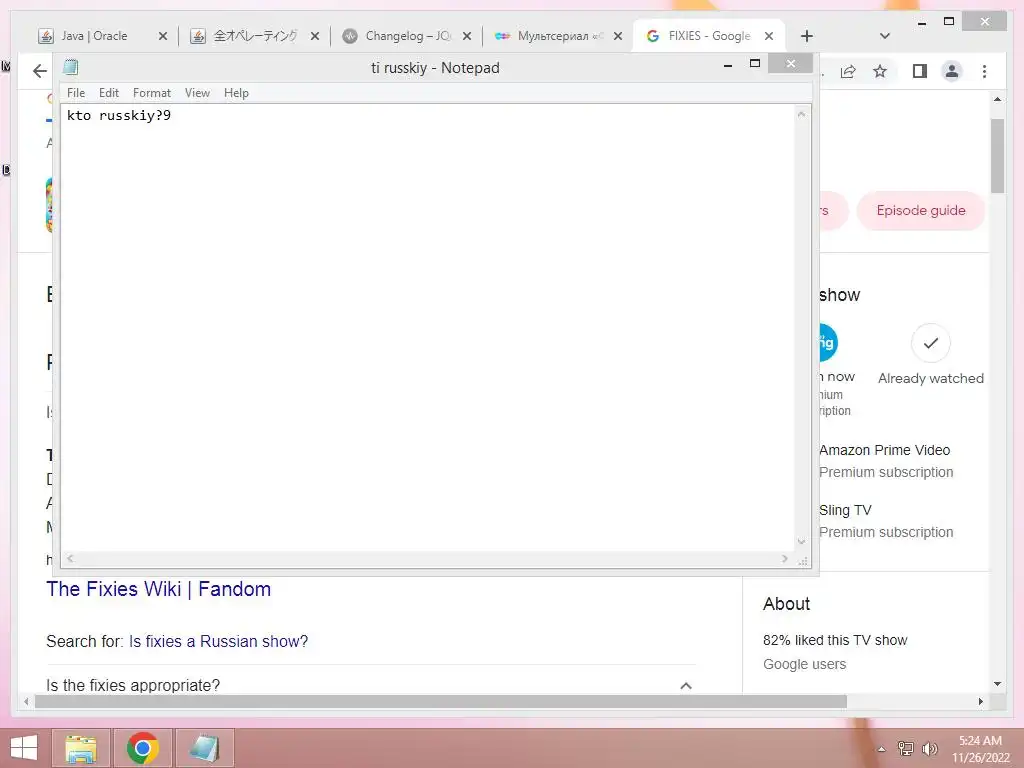Image resolution: width=1024 pixels, height=768 pixels.
Task: Share this page from Chrome toolbar
Action: point(848,71)
